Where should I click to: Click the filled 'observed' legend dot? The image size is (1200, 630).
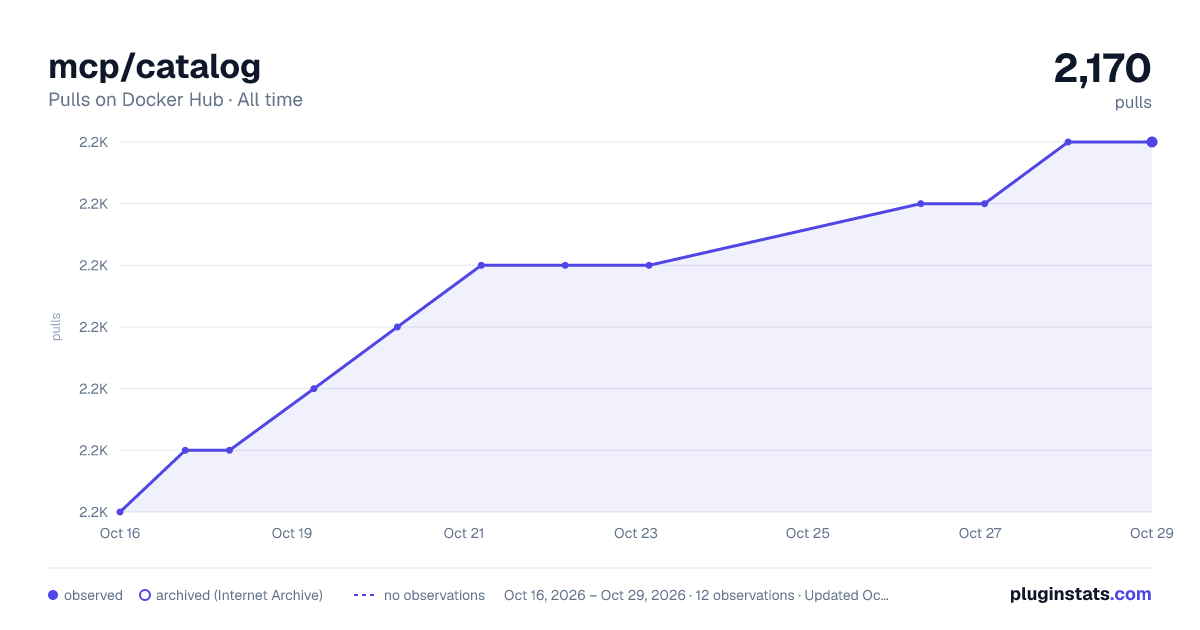pyautogui.click(x=53, y=595)
